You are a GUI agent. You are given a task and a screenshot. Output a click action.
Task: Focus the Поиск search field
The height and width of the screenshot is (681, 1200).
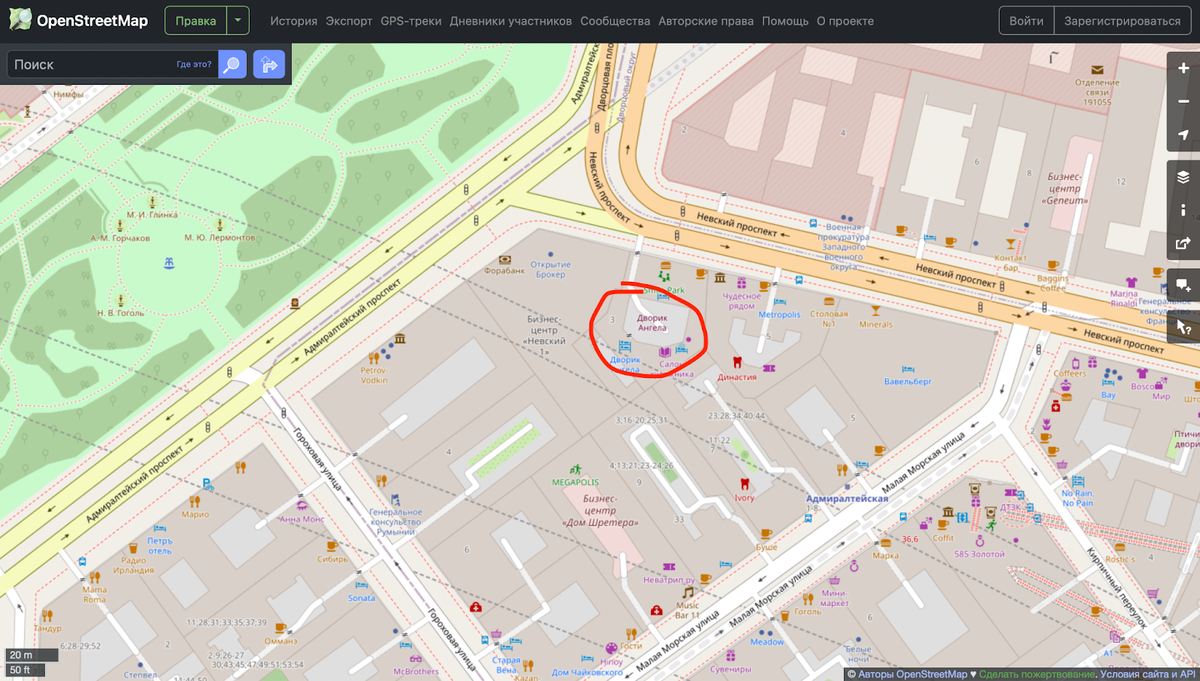coord(112,65)
